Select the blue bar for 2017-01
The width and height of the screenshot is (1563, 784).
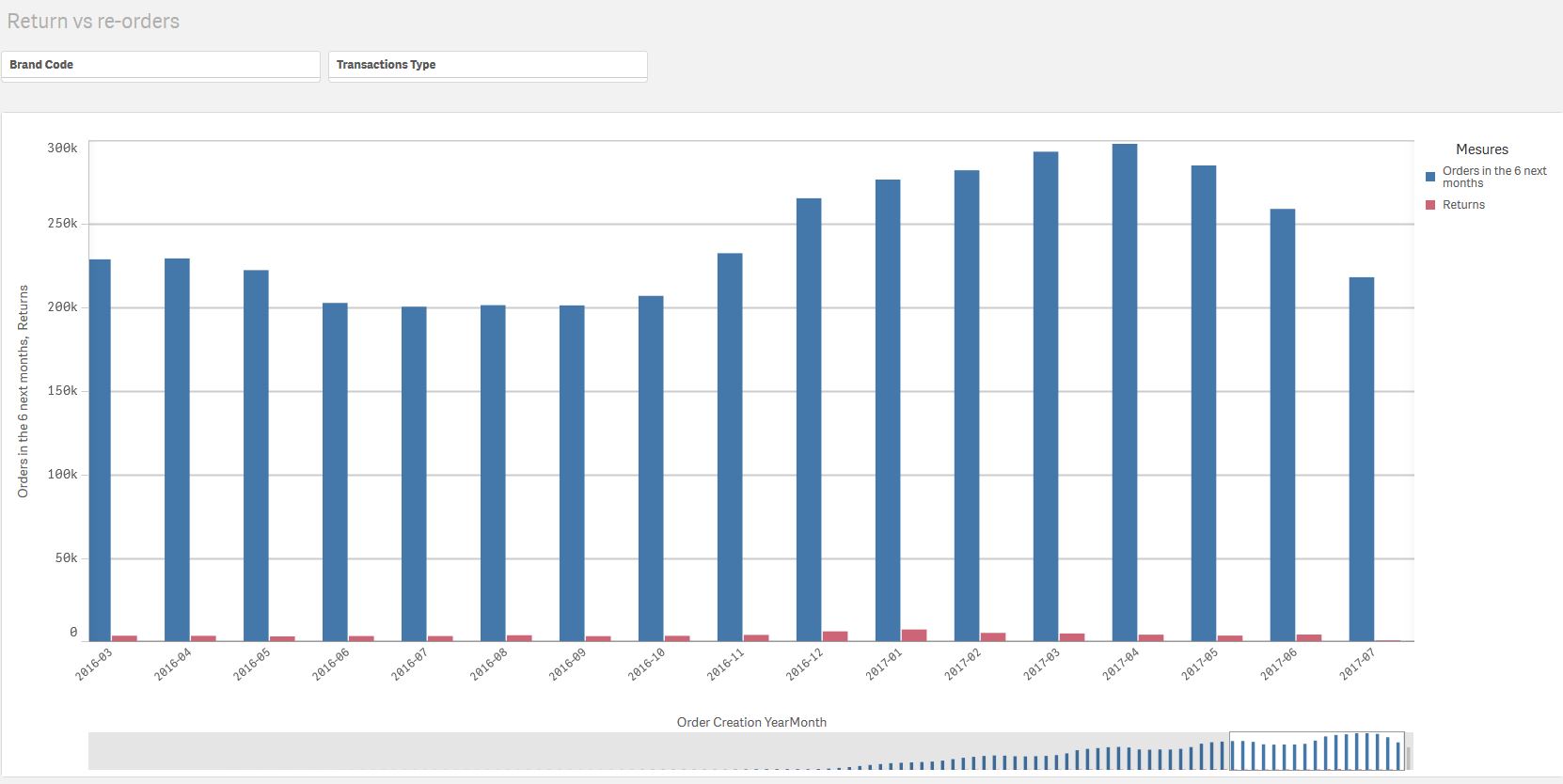point(888,410)
